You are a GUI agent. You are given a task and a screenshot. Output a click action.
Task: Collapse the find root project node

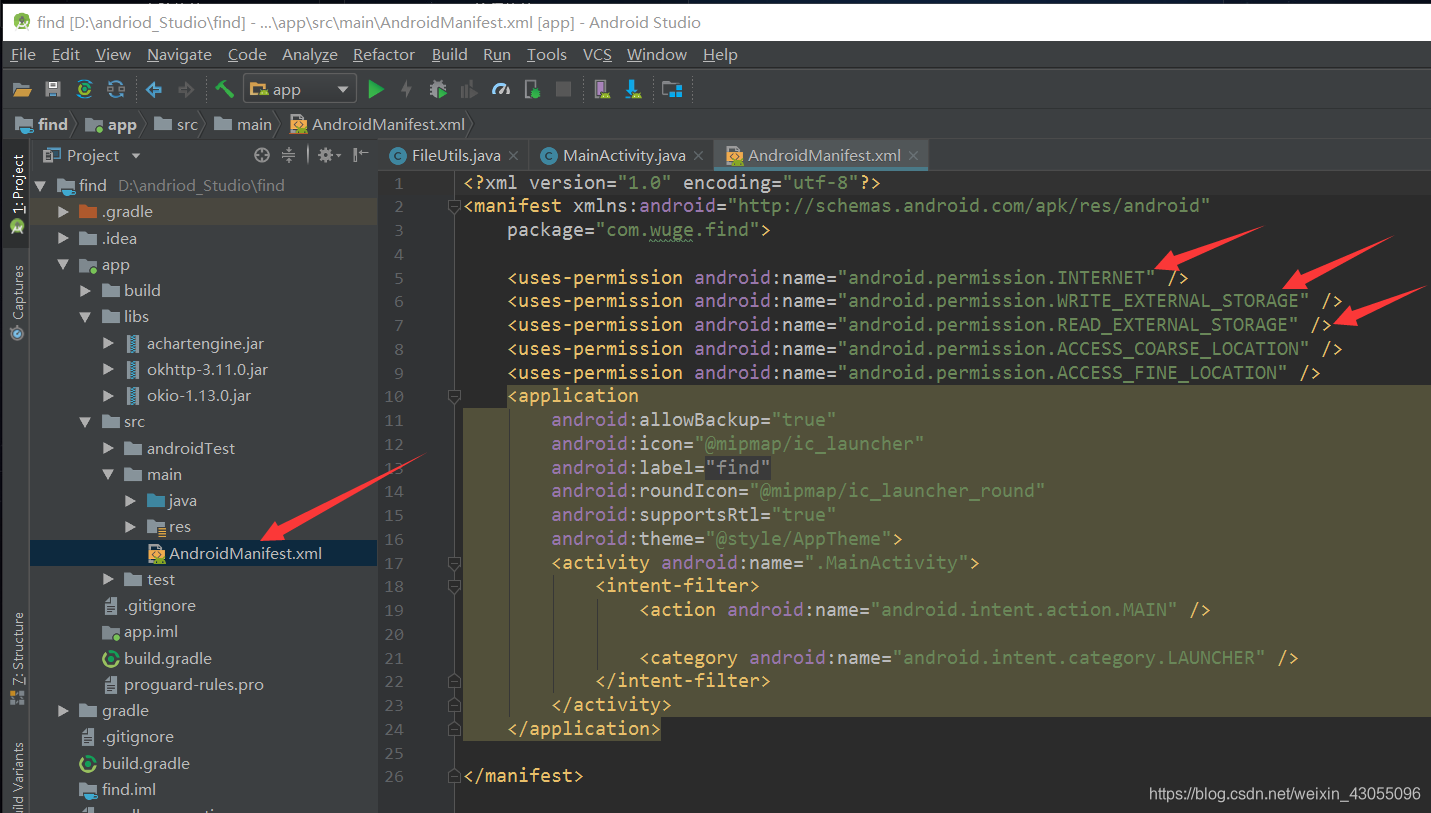tap(41, 185)
